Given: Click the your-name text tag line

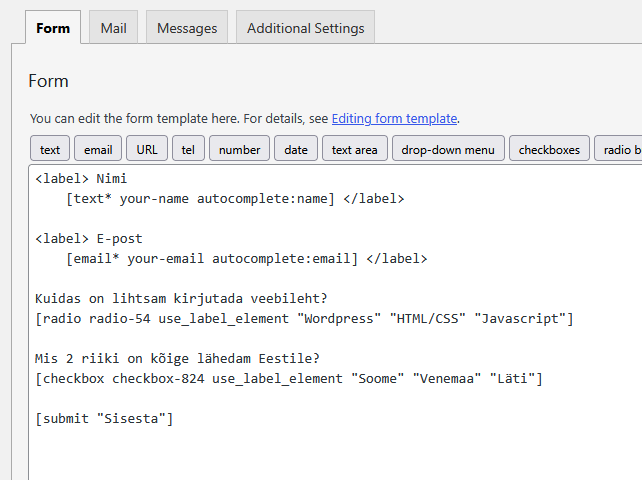Looking at the screenshot, I should coord(234,198).
